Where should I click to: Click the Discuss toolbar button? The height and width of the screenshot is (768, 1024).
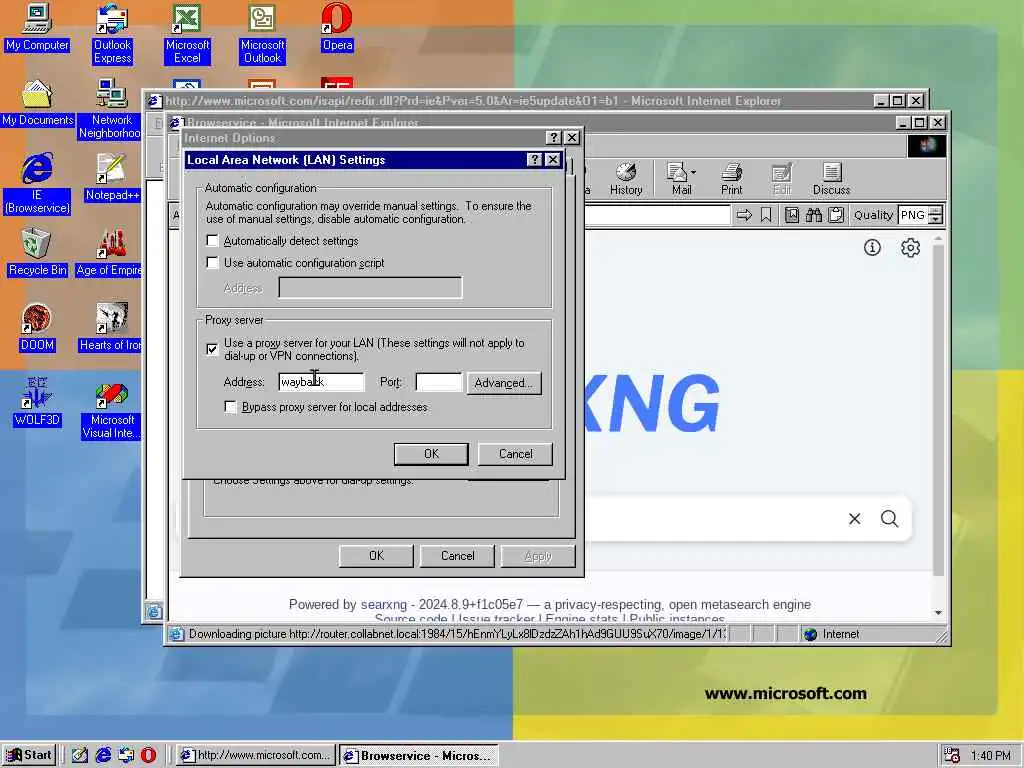tap(831, 179)
